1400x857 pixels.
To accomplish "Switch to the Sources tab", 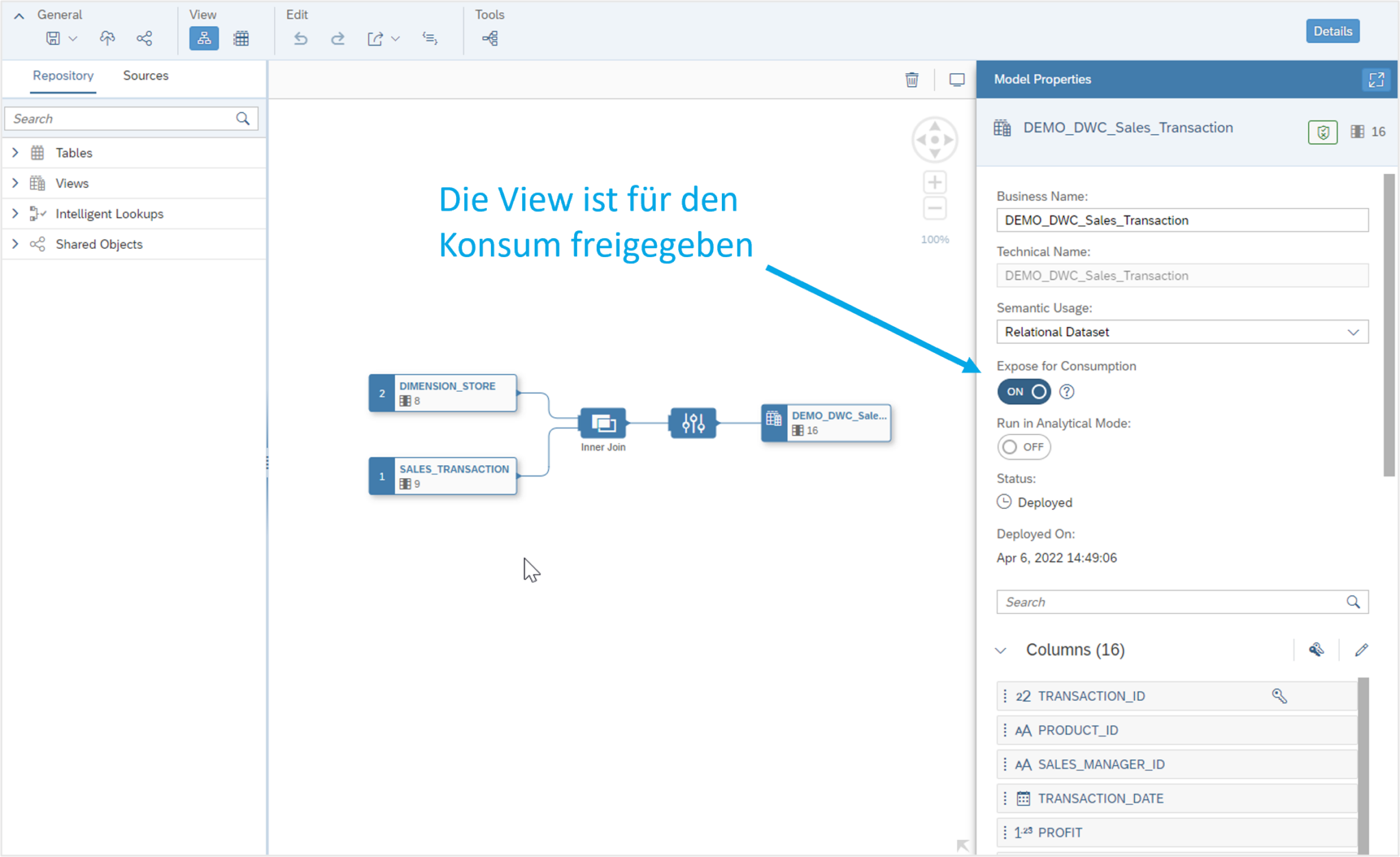I will click(x=145, y=75).
